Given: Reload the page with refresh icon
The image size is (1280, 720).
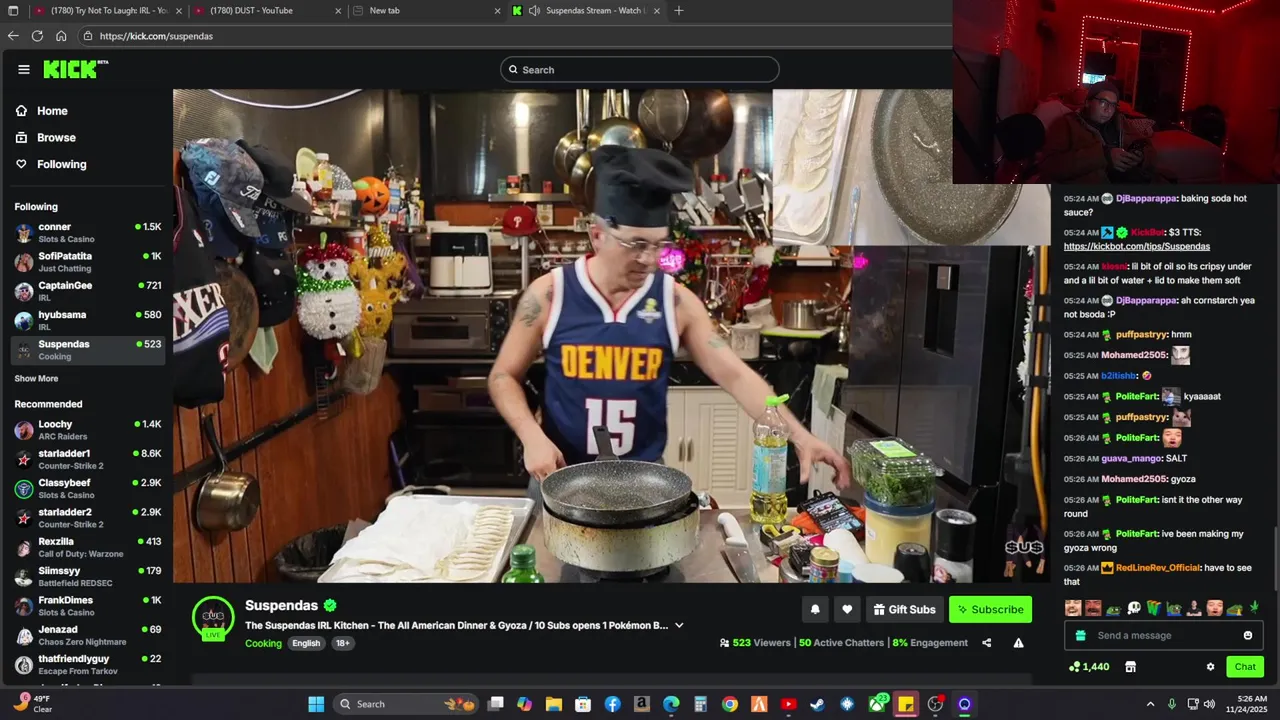Looking at the screenshot, I should pos(37,36).
